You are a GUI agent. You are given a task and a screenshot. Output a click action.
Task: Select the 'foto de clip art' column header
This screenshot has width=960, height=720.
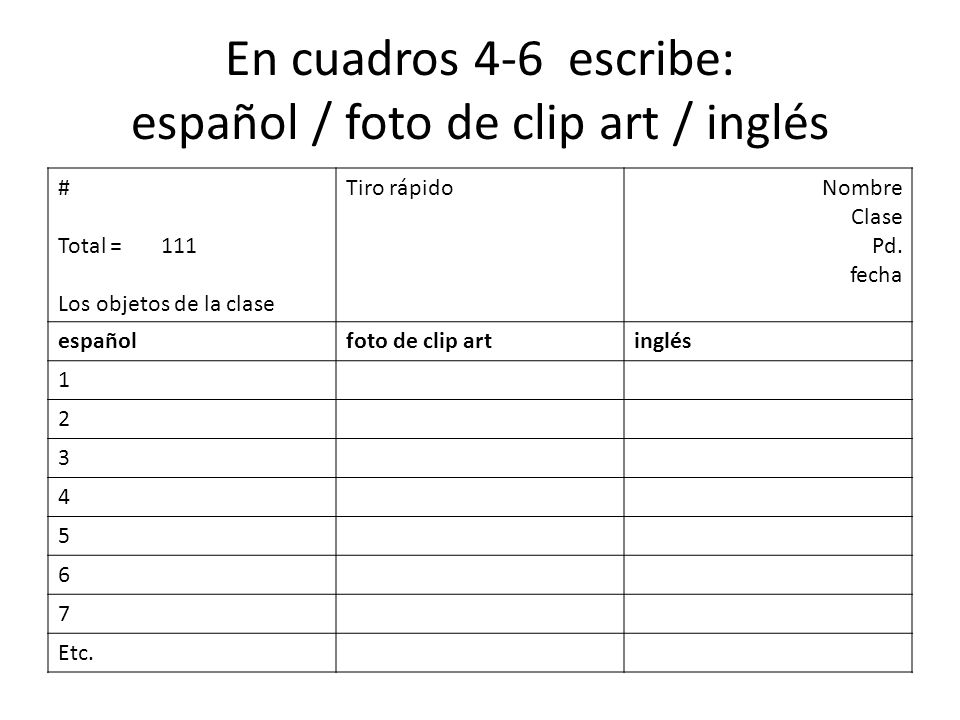pos(479,341)
